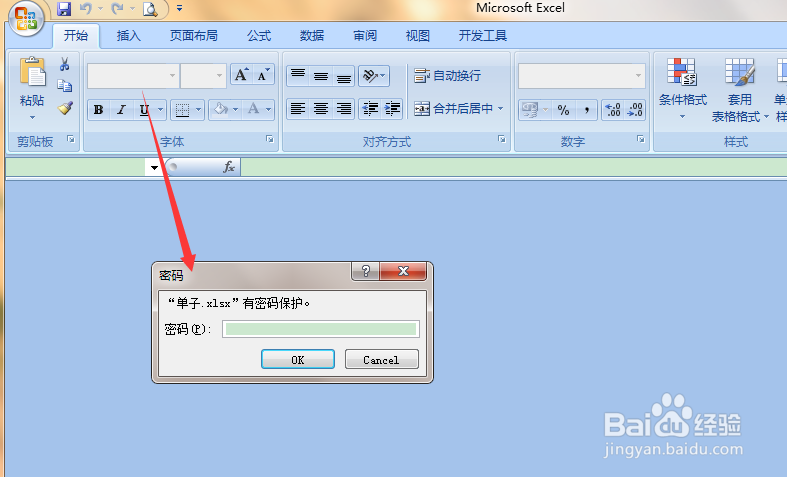Viewport: 787px width, 477px height.
Task: Click the Decrease Decimal icon
Action: (635, 109)
